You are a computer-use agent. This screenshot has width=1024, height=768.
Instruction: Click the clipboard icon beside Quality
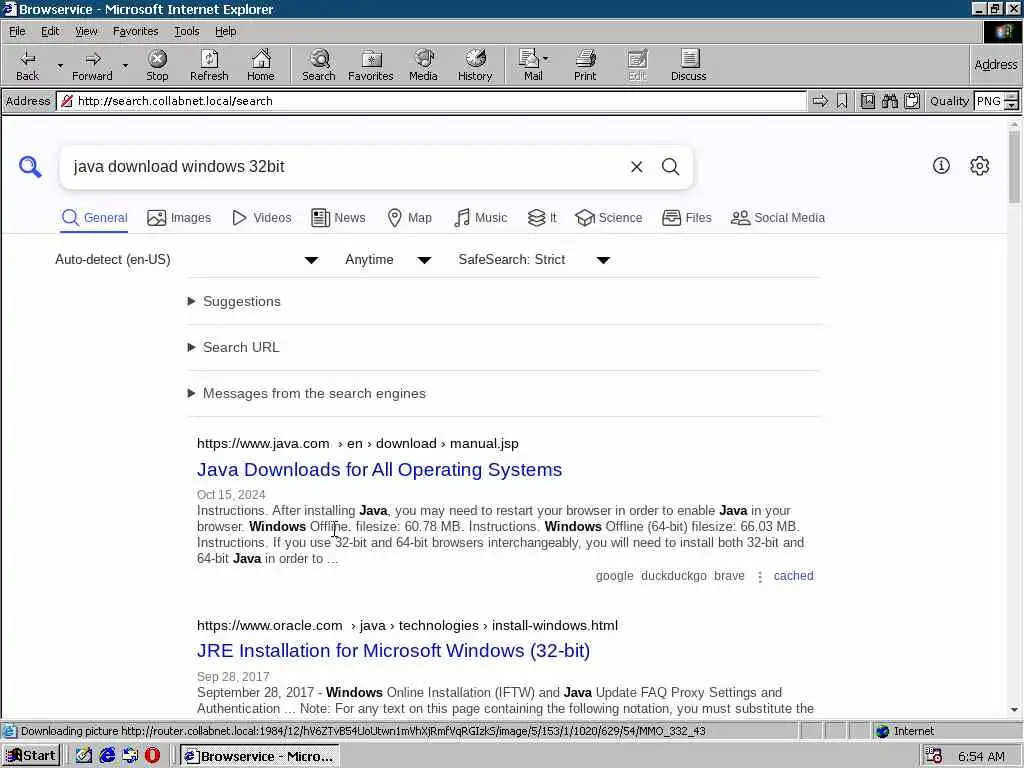click(x=912, y=101)
